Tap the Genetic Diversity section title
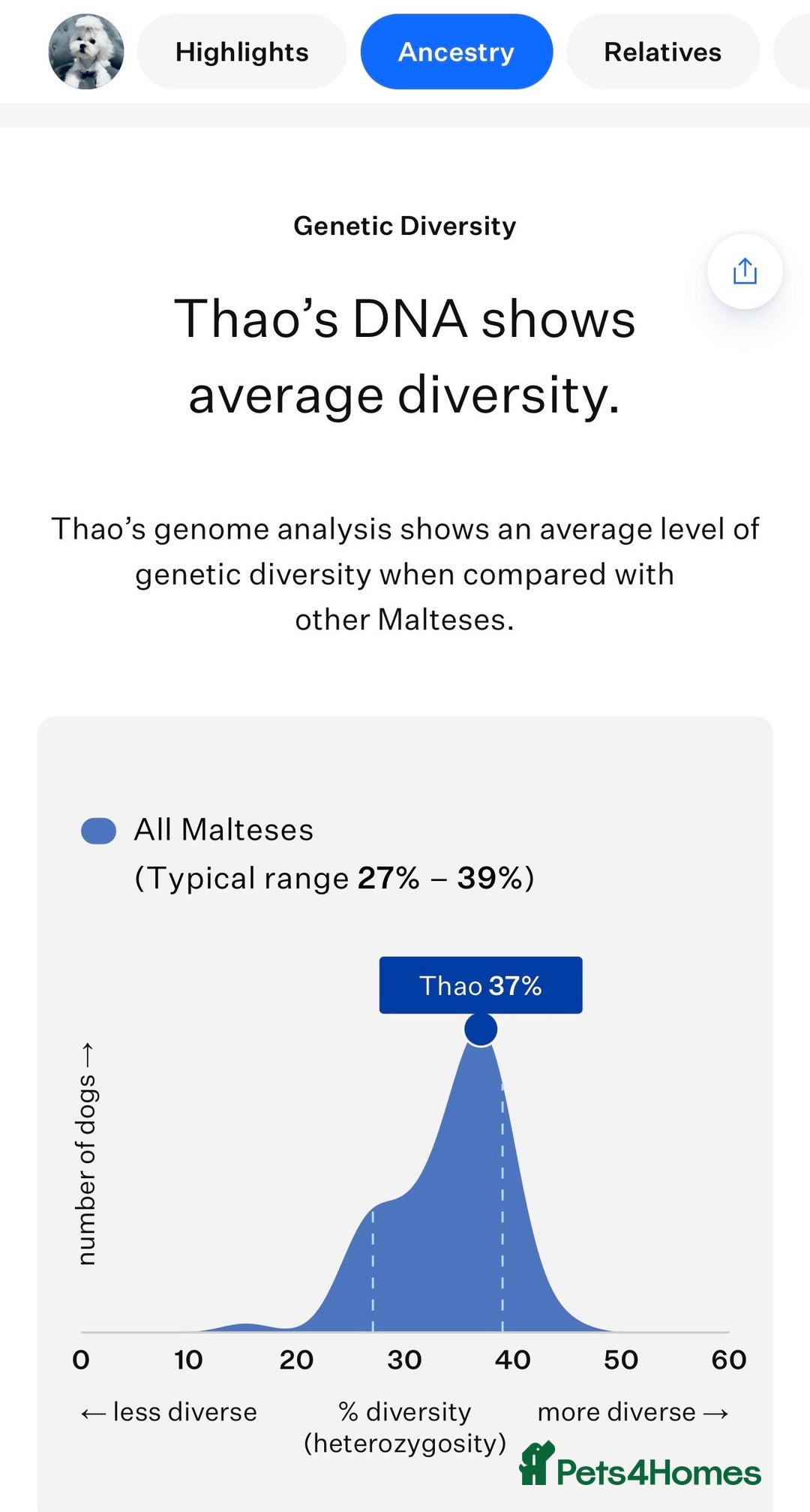810x1512 pixels. click(x=404, y=226)
